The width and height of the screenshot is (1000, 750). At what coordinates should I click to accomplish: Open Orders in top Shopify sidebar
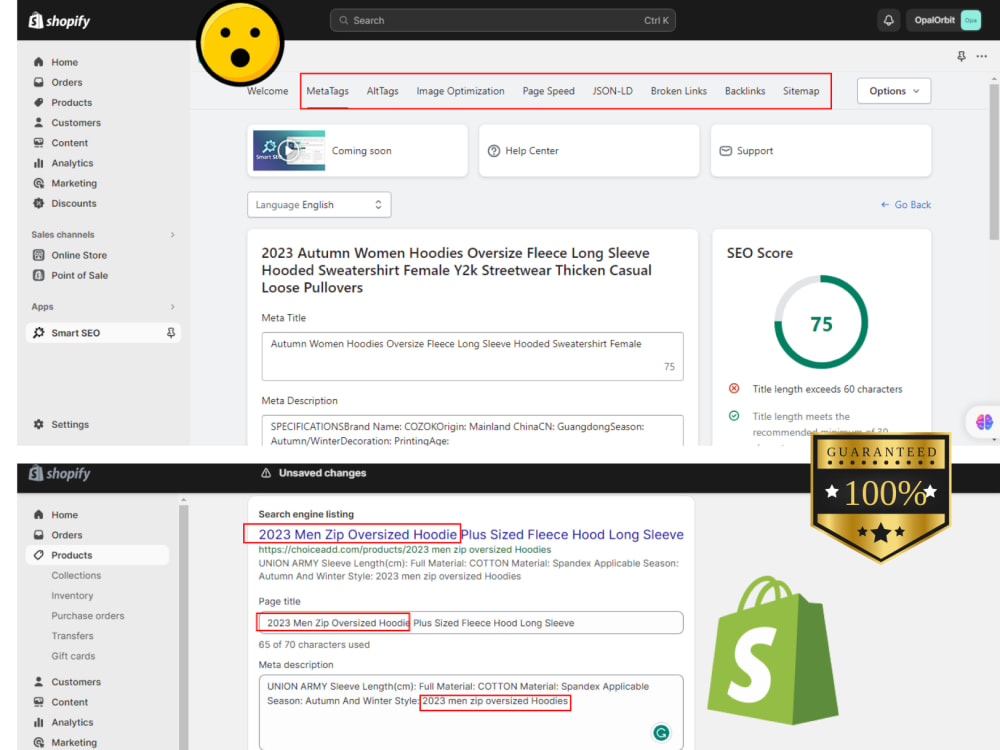click(66, 82)
